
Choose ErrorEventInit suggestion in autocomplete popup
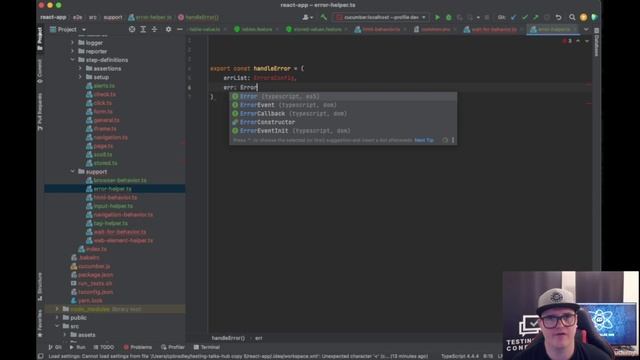[343, 131]
